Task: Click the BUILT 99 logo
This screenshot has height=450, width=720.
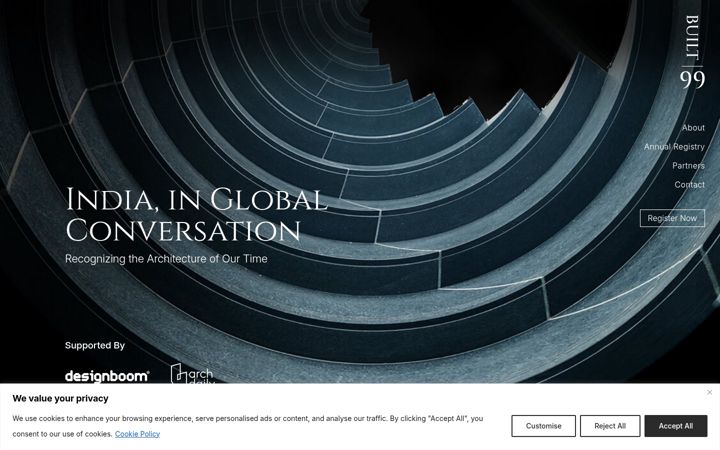Action: pos(692,52)
